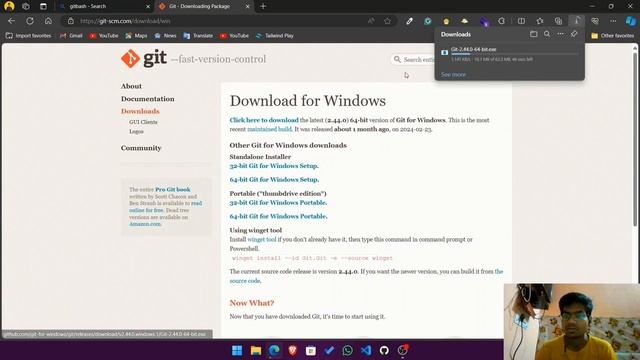Open the tab actions menu icon
The image size is (640, 360).
(x=43, y=6)
